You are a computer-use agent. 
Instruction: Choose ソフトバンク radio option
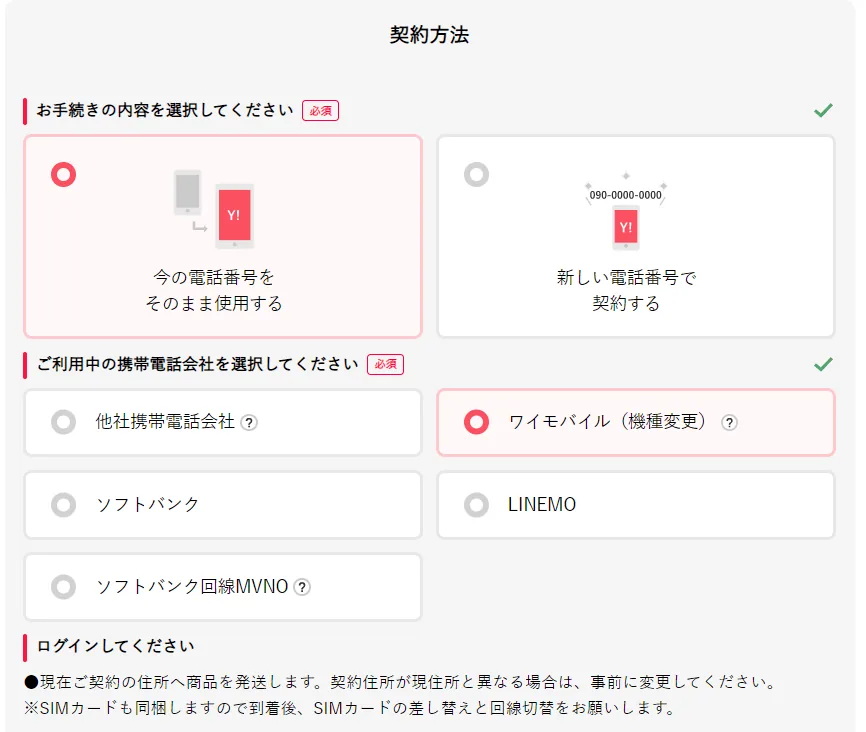pyautogui.click(x=64, y=505)
